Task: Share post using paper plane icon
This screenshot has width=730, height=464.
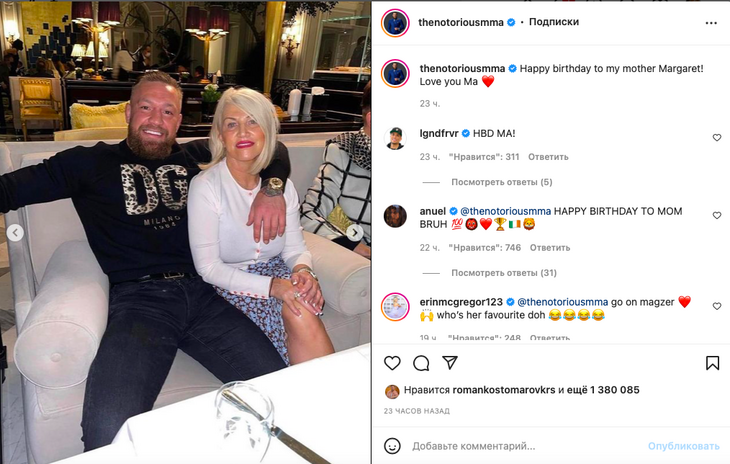Action: point(450,363)
